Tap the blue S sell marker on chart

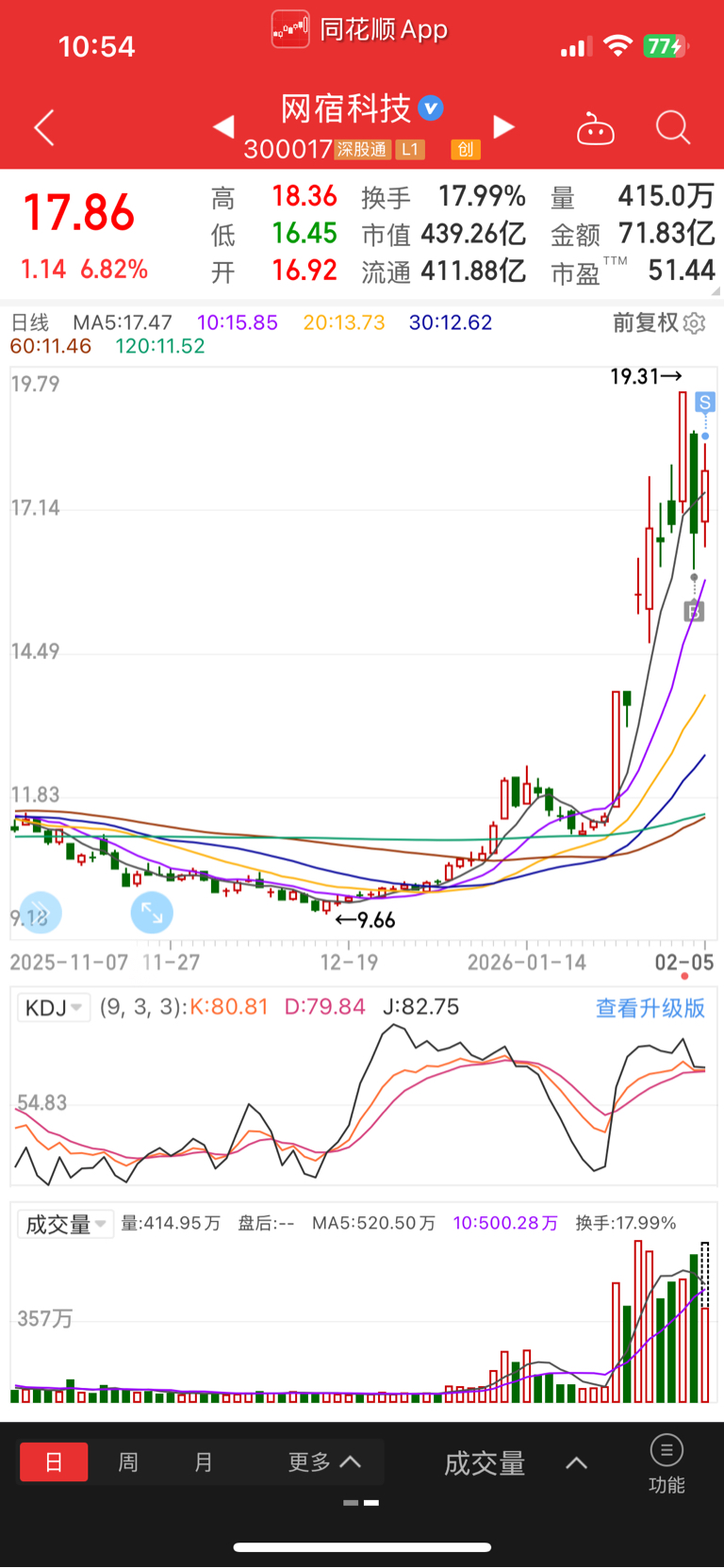704,403
